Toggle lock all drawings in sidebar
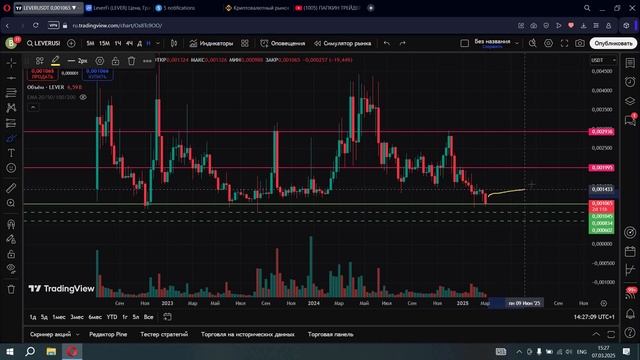 click(11, 254)
